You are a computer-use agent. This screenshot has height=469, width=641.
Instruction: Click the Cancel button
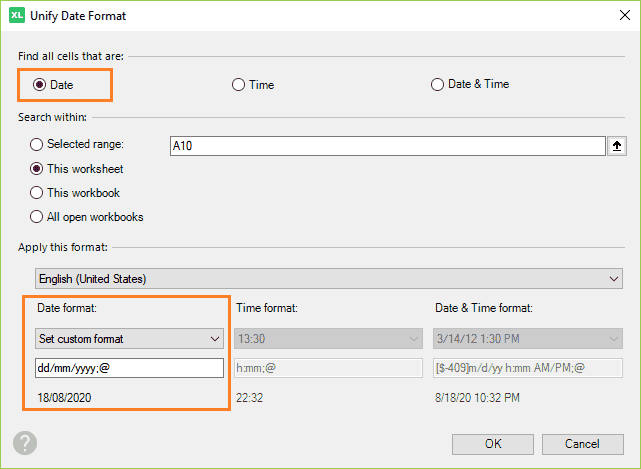click(x=583, y=444)
